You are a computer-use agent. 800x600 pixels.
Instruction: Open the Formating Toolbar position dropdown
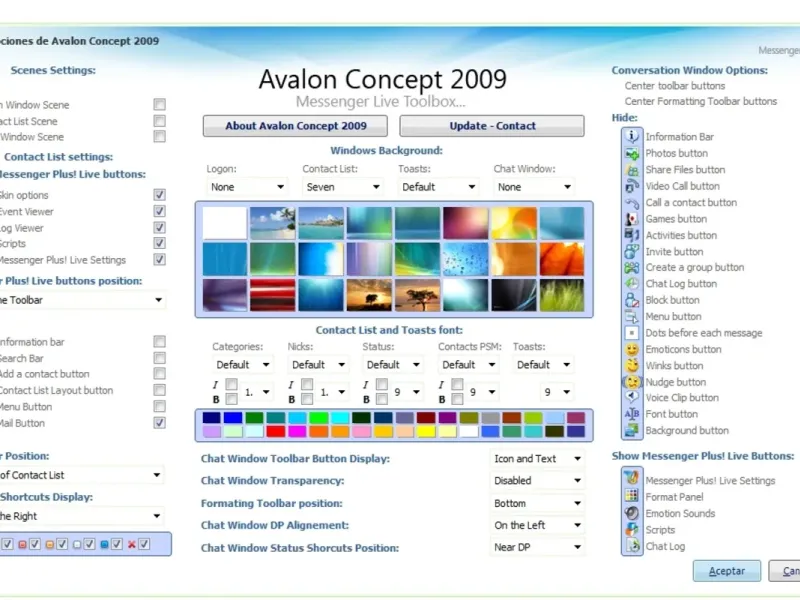pyautogui.click(x=537, y=503)
